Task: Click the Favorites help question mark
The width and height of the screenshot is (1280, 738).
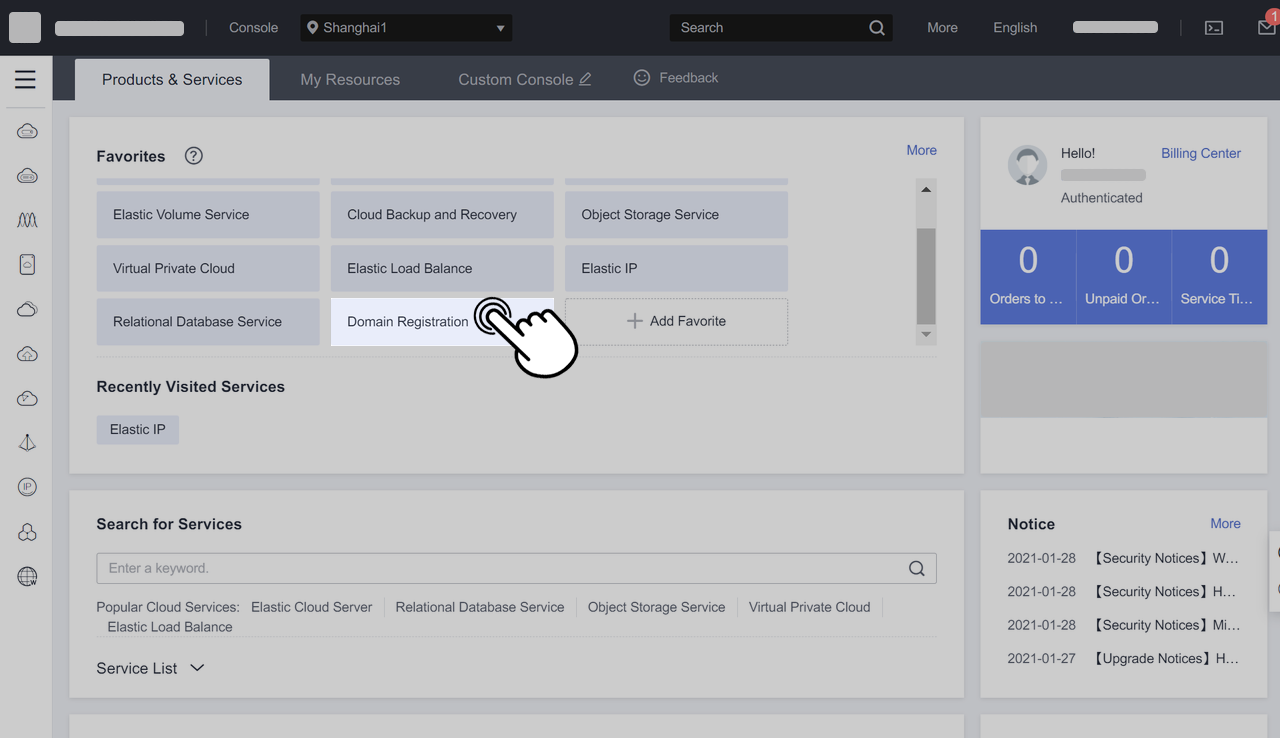Action: point(192,155)
